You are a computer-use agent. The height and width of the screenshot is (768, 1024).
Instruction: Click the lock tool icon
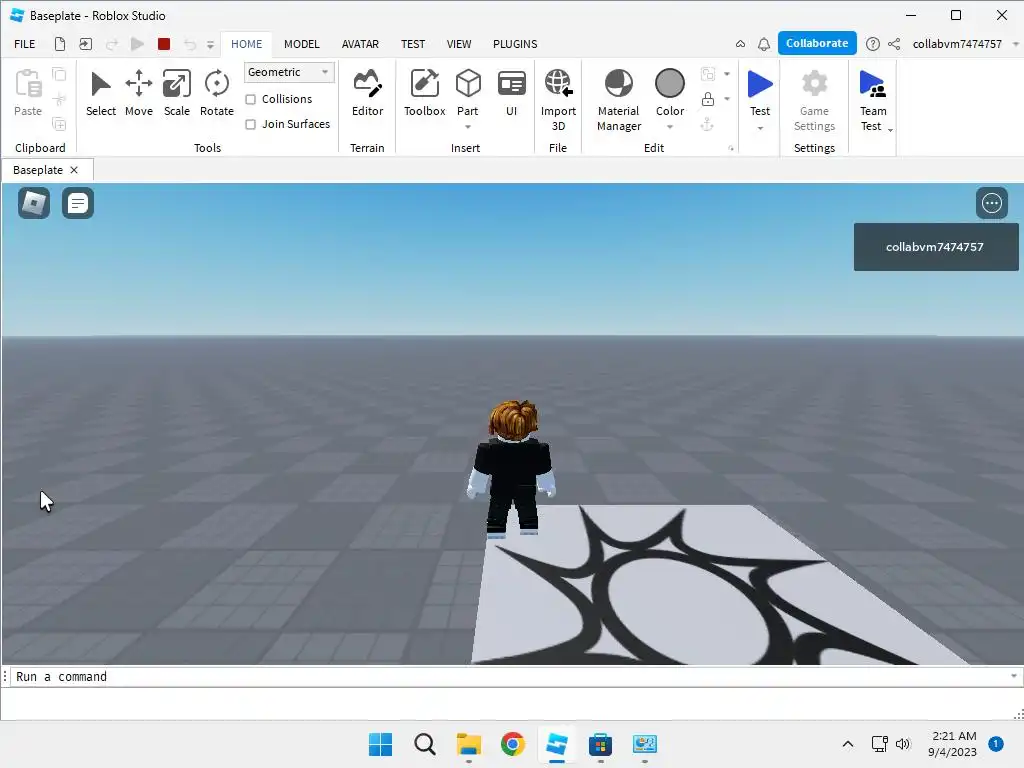pos(707,99)
